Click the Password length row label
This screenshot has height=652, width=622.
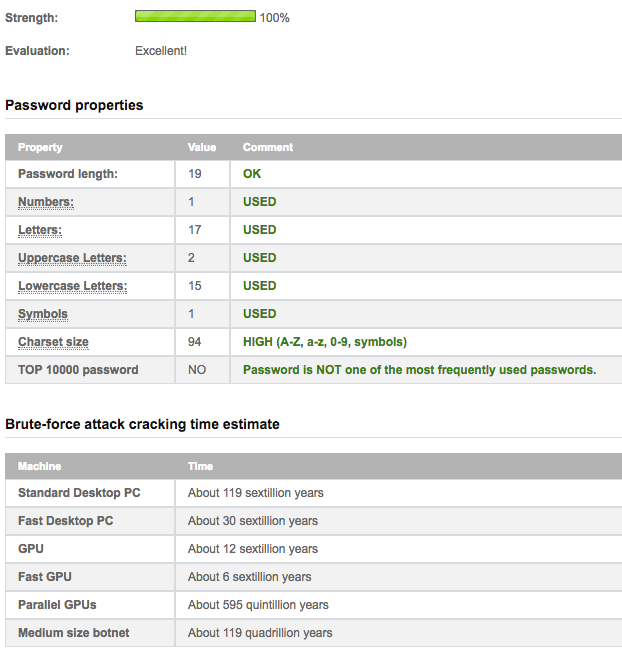tap(68, 174)
